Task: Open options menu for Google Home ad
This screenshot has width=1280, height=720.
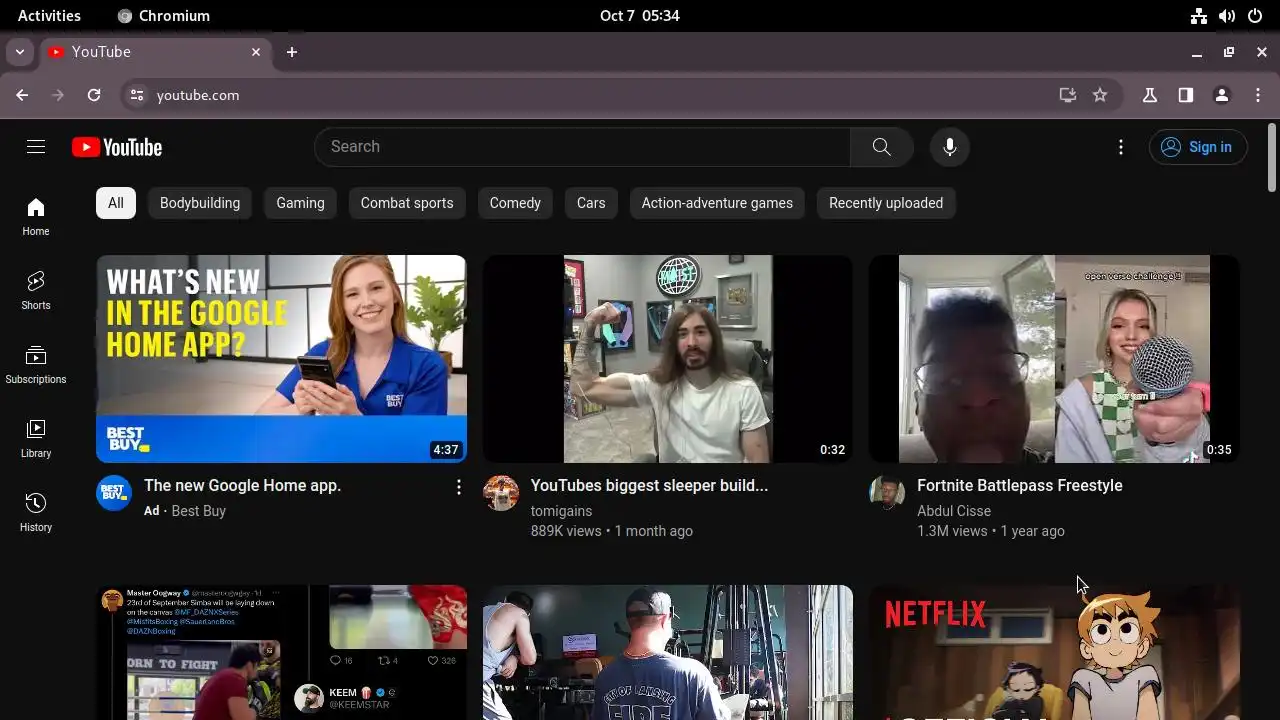Action: (459, 487)
